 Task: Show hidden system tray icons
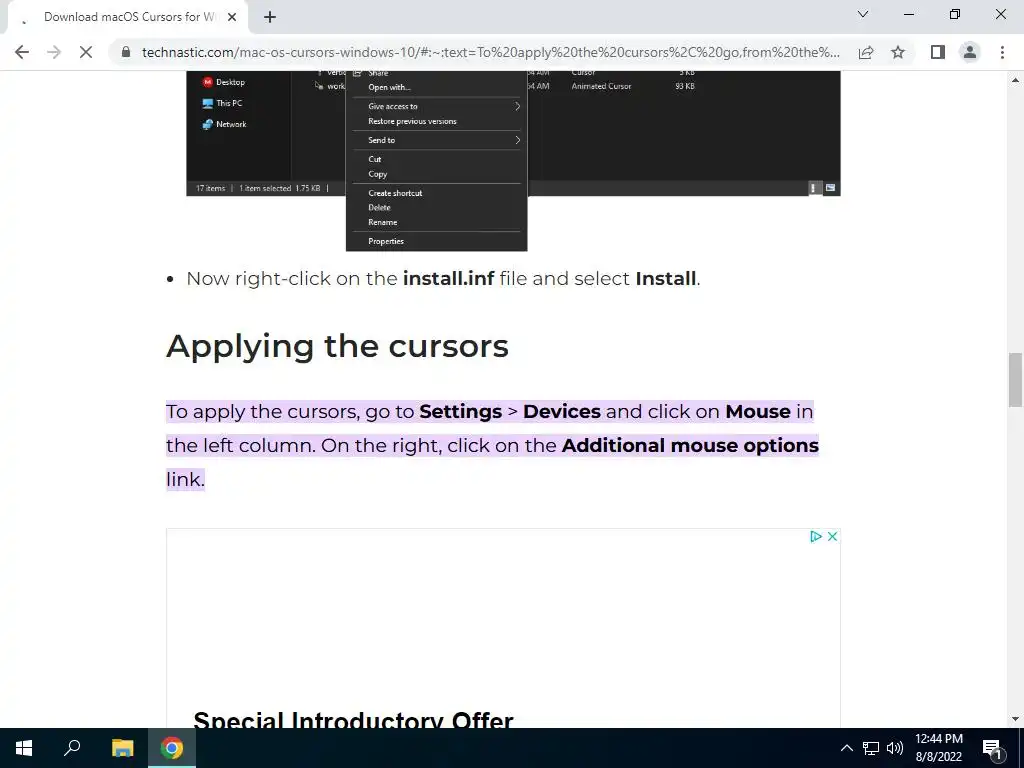846,748
